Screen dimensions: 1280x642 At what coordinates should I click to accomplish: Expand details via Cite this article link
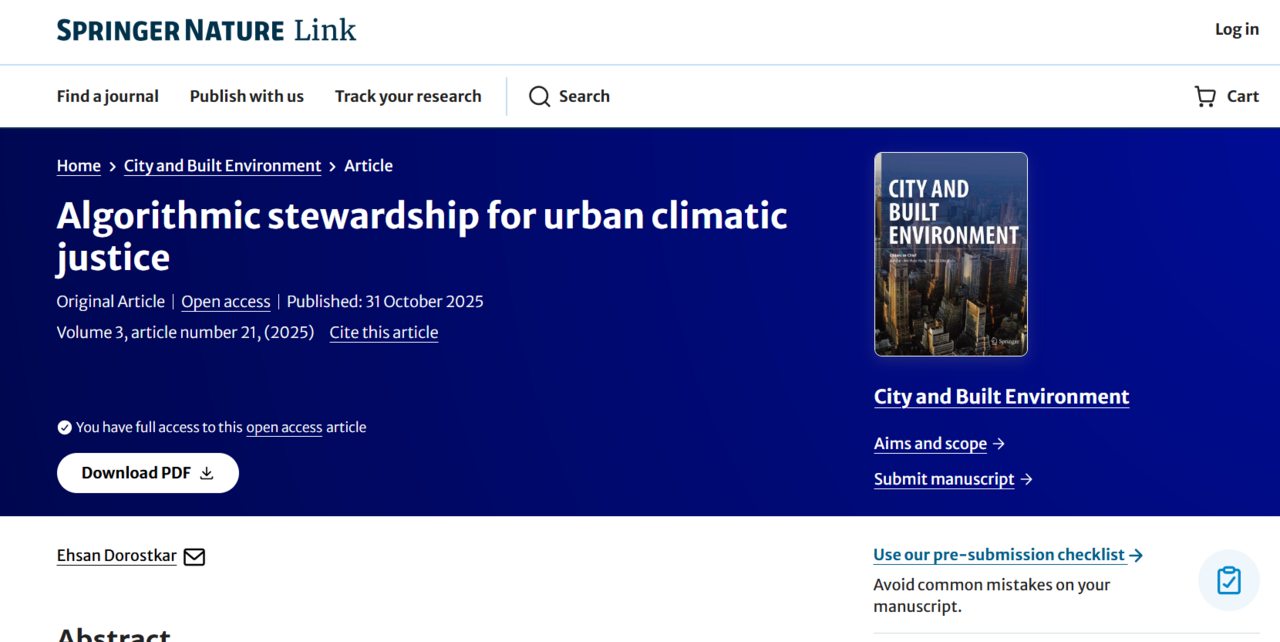(384, 332)
